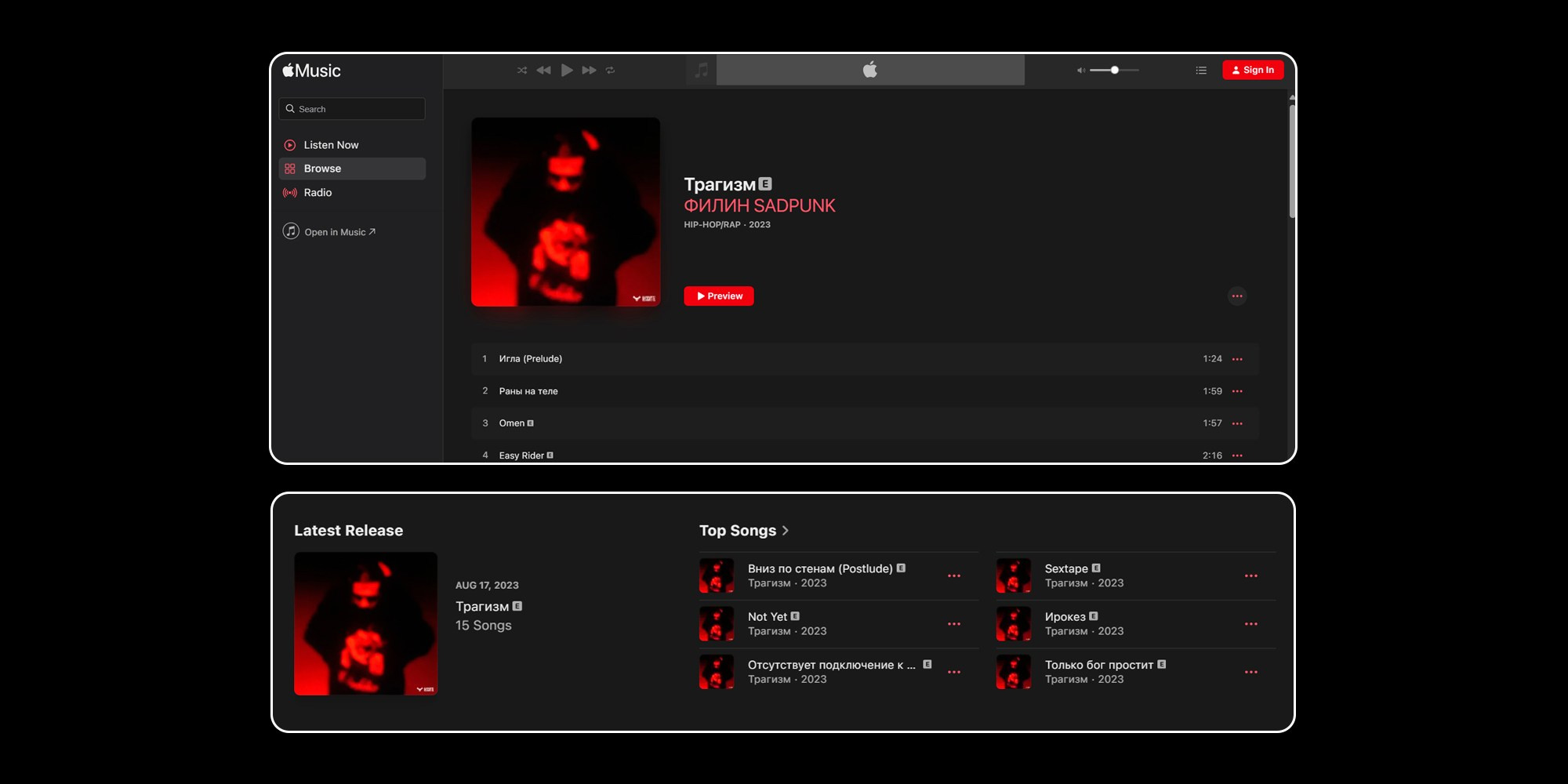Click the volume slider knob
The height and width of the screenshot is (784, 1568).
click(x=1114, y=71)
